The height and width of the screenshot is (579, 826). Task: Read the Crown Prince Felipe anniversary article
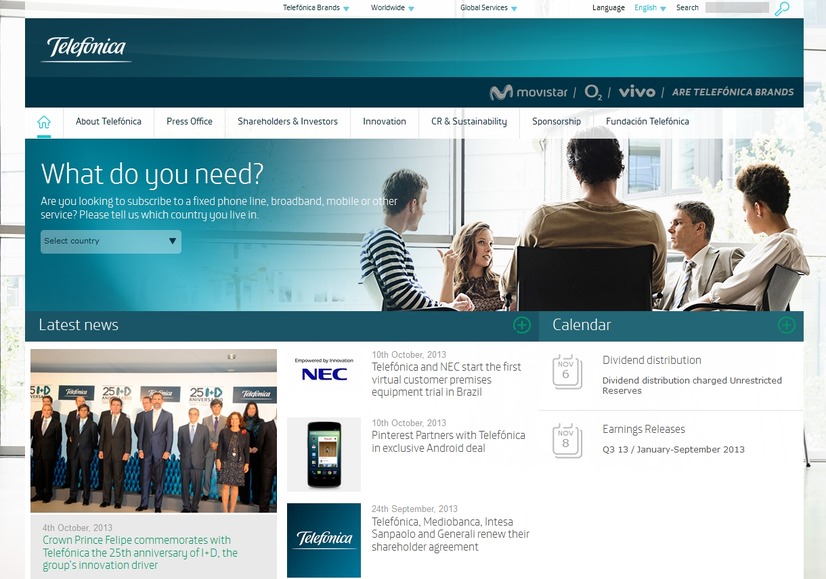pos(140,553)
